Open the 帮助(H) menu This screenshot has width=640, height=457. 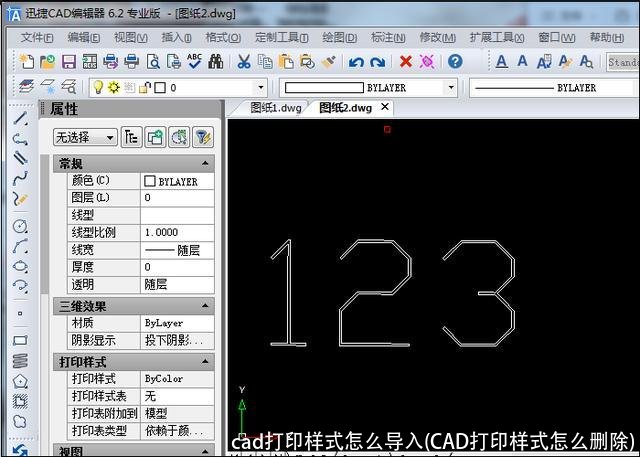(x=607, y=38)
